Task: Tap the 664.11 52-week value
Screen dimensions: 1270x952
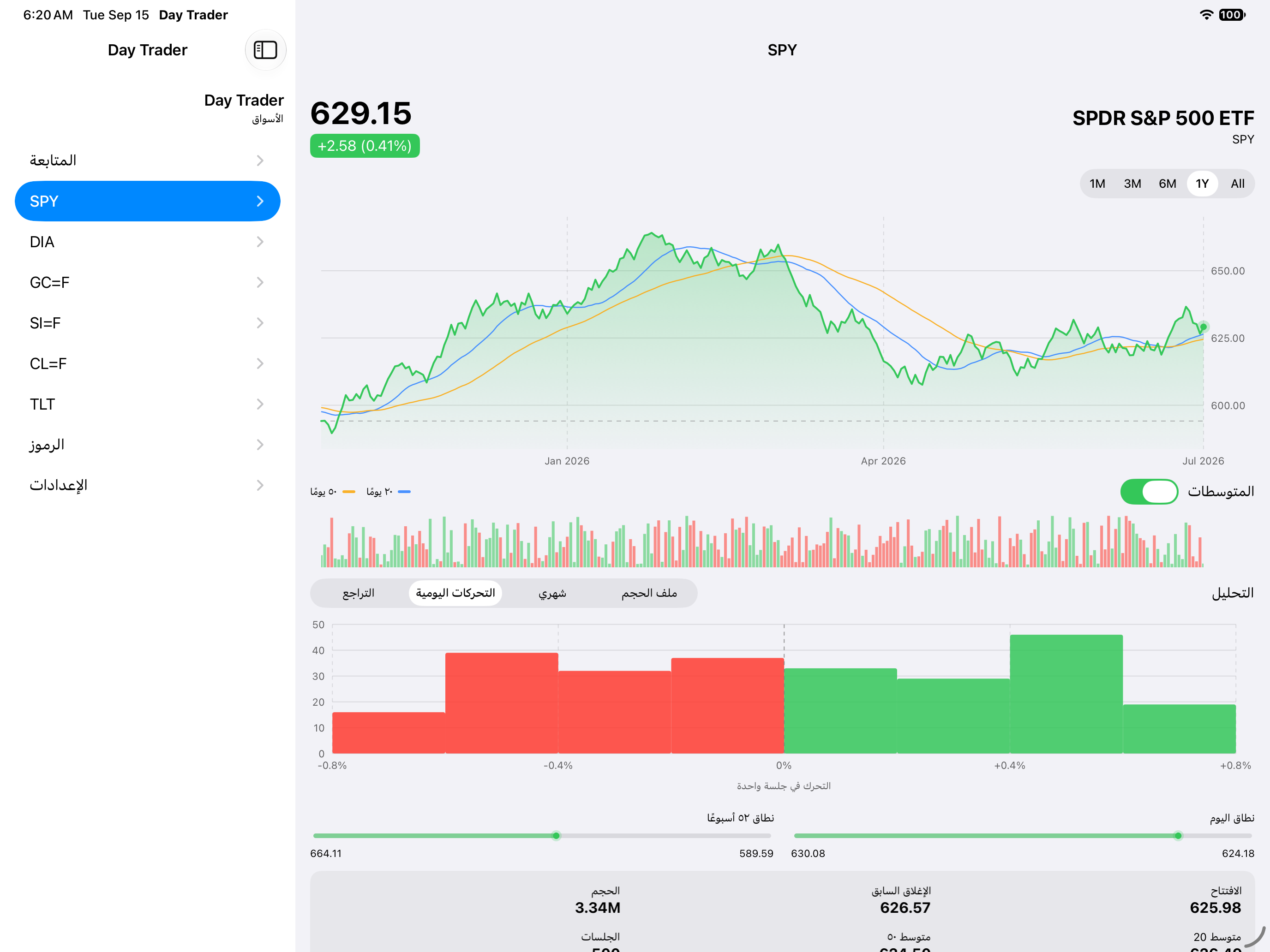Action: pyautogui.click(x=325, y=853)
